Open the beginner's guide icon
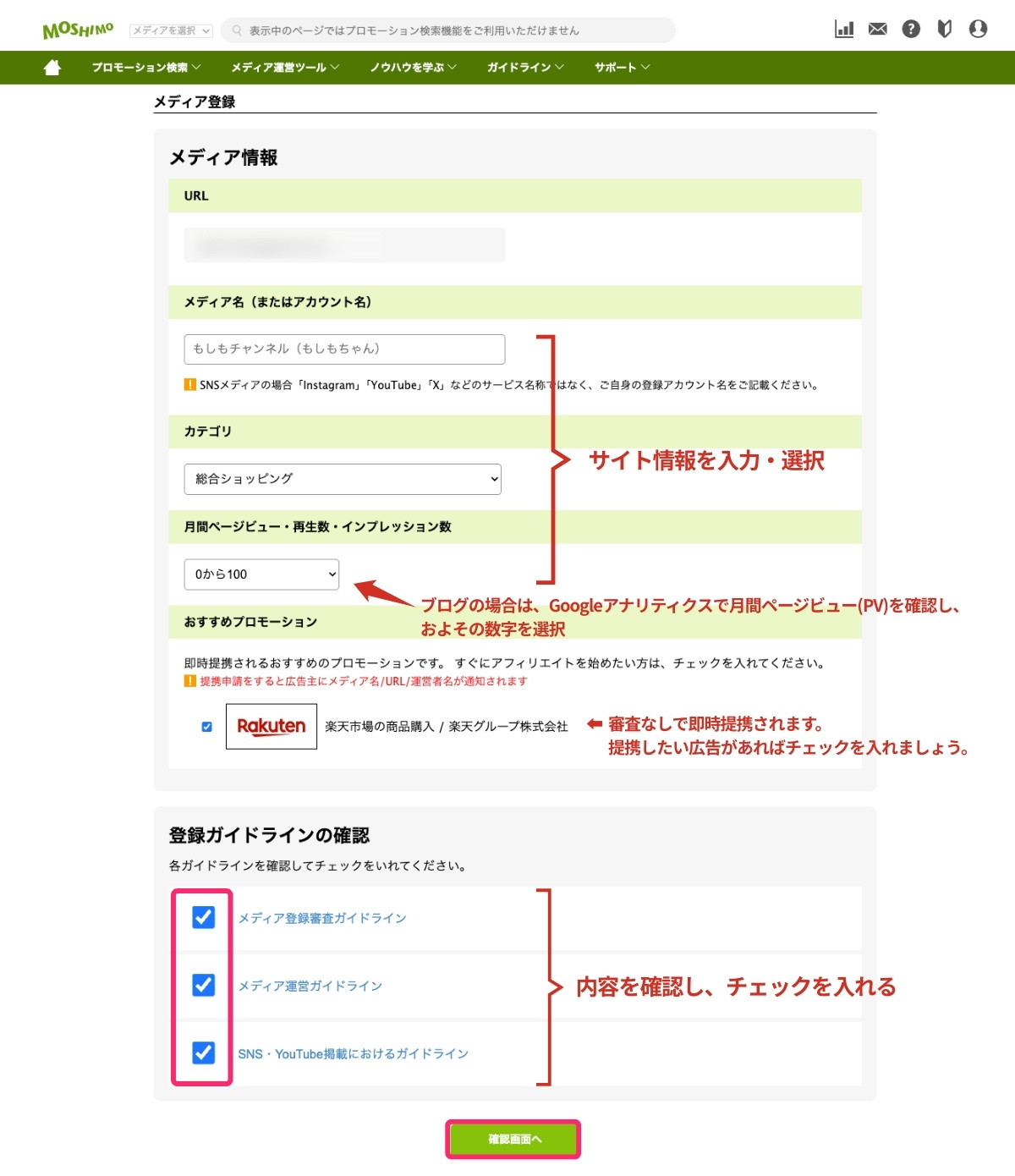Screen dimensions: 1015x1176 [x=945, y=28]
